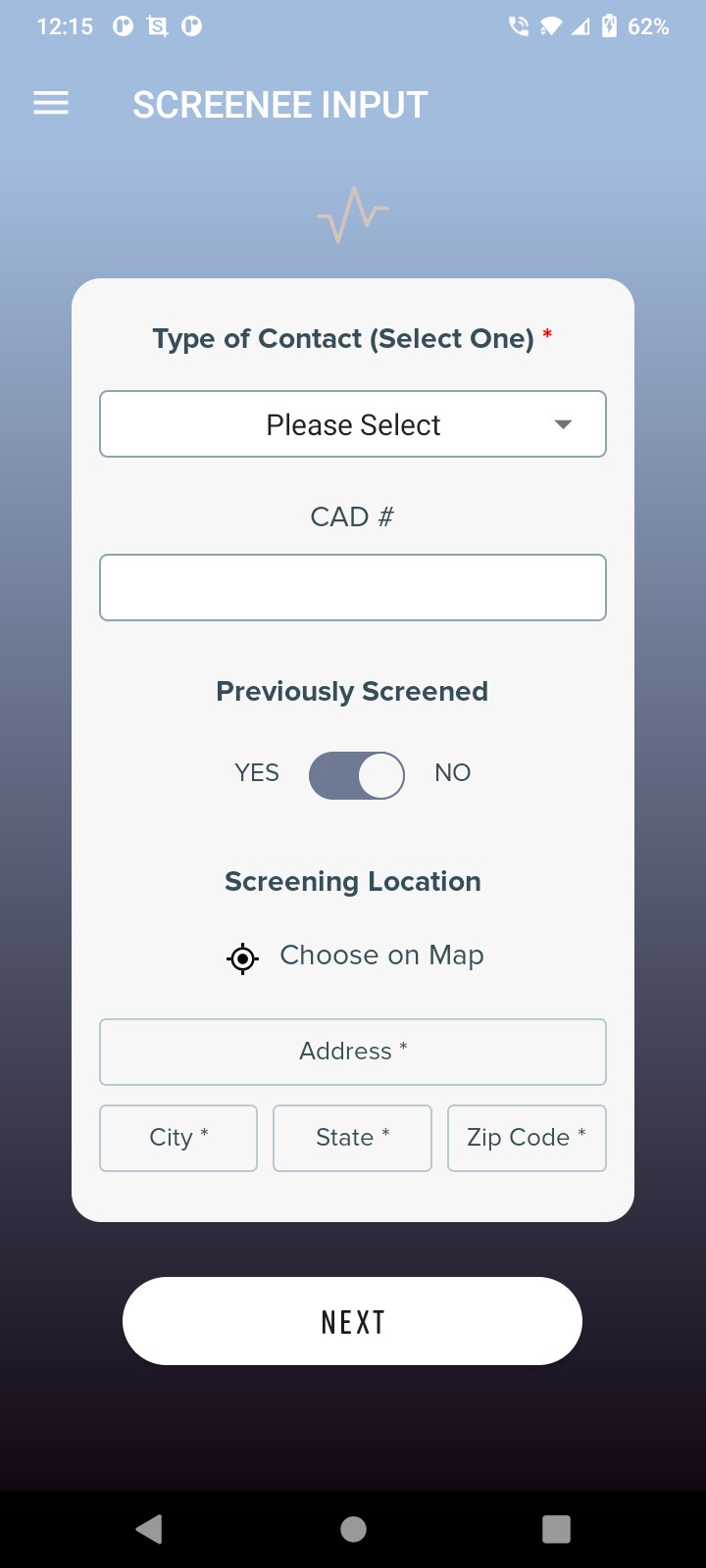Tap the Android back navigation button
Image resolution: width=706 pixels, height=1568 pixels.
[149, 1529]
